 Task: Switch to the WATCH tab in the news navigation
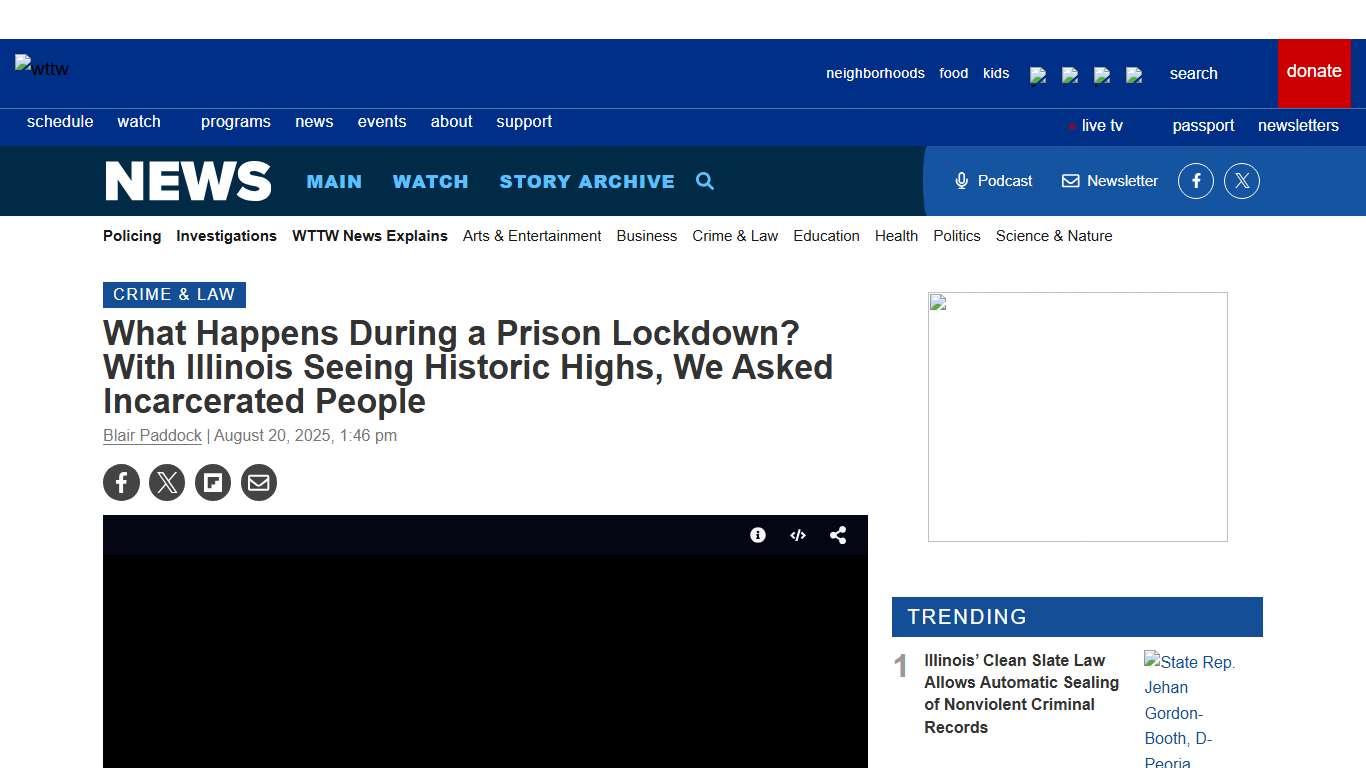pyautogui.click(x=430, y=181)
